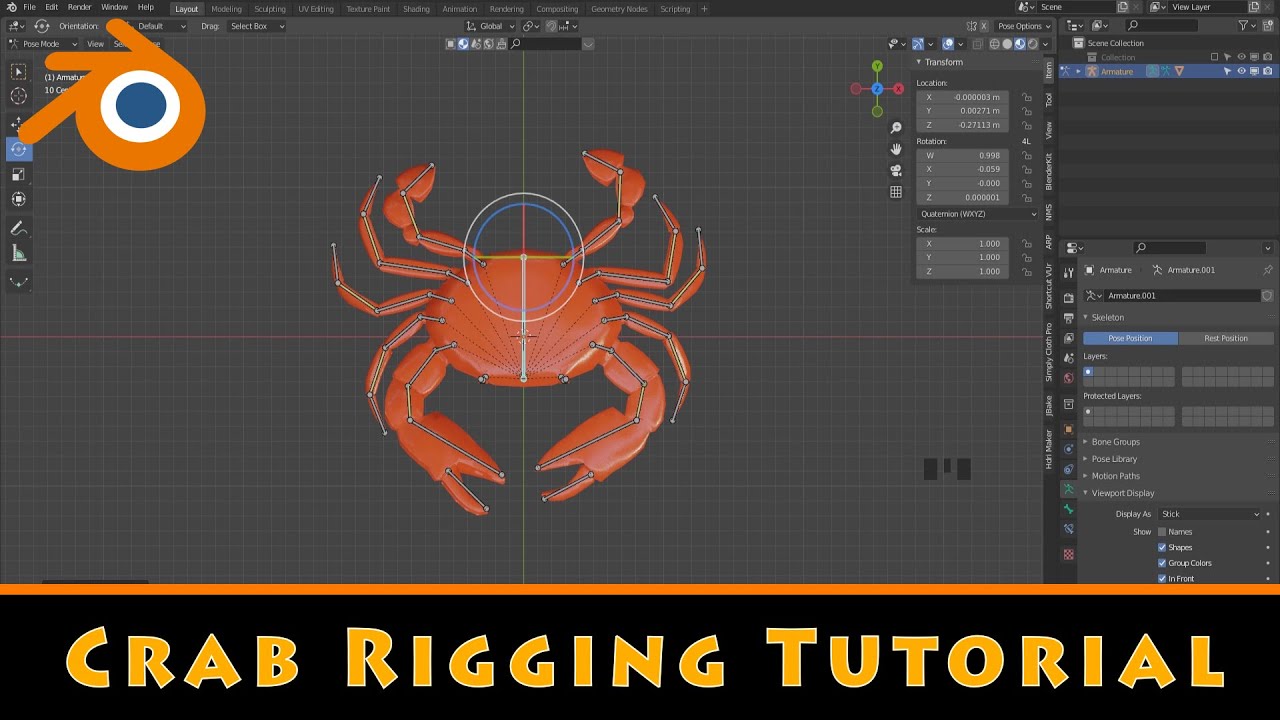Open the Scene properties tab icon
Viewport: 1280px width, 720px height.
[x=1068, y=359]
